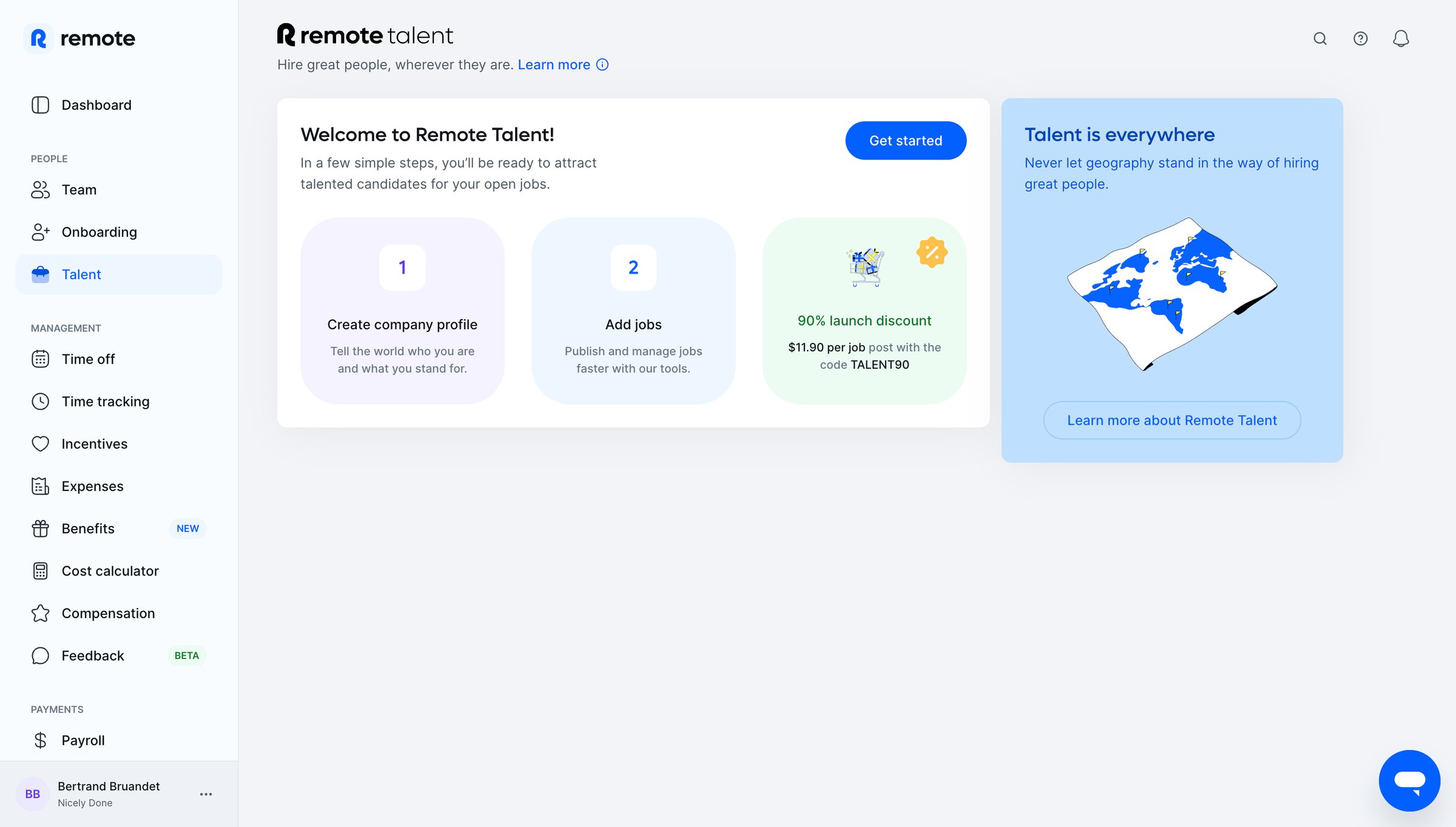Click the Incentives heart icon
The height and width of the screenshot is (827, 1456).
(40, 444)
